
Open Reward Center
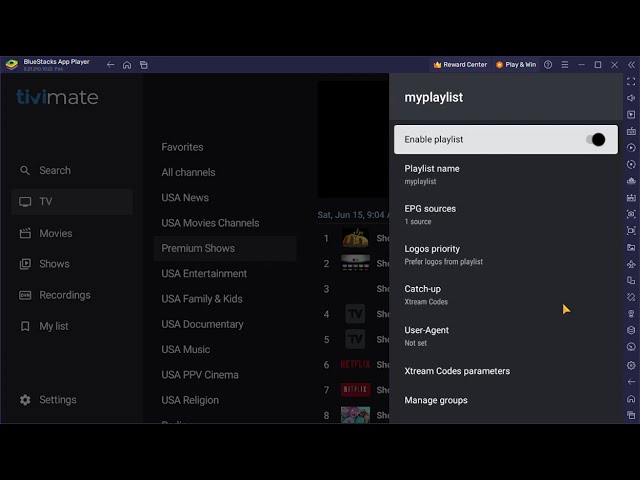pyautogui.click(x=460, y=64)
